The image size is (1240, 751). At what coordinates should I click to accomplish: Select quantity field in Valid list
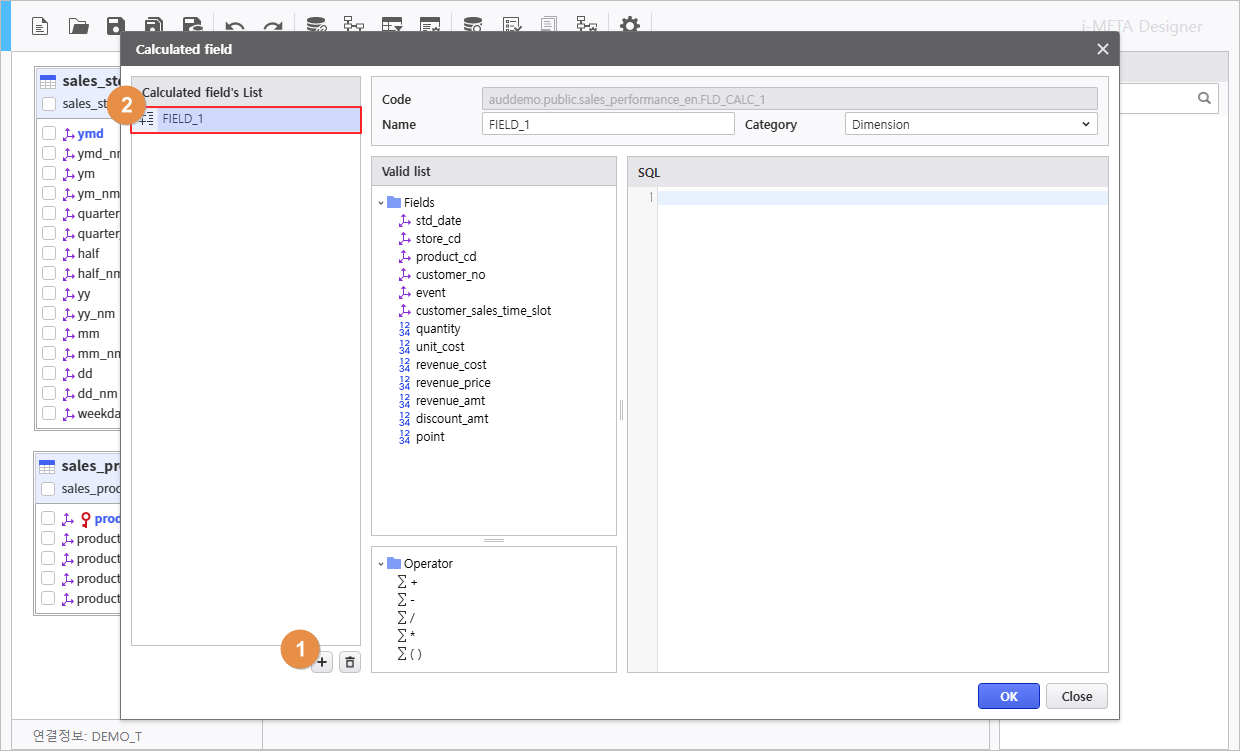click(x=438, y=328)
